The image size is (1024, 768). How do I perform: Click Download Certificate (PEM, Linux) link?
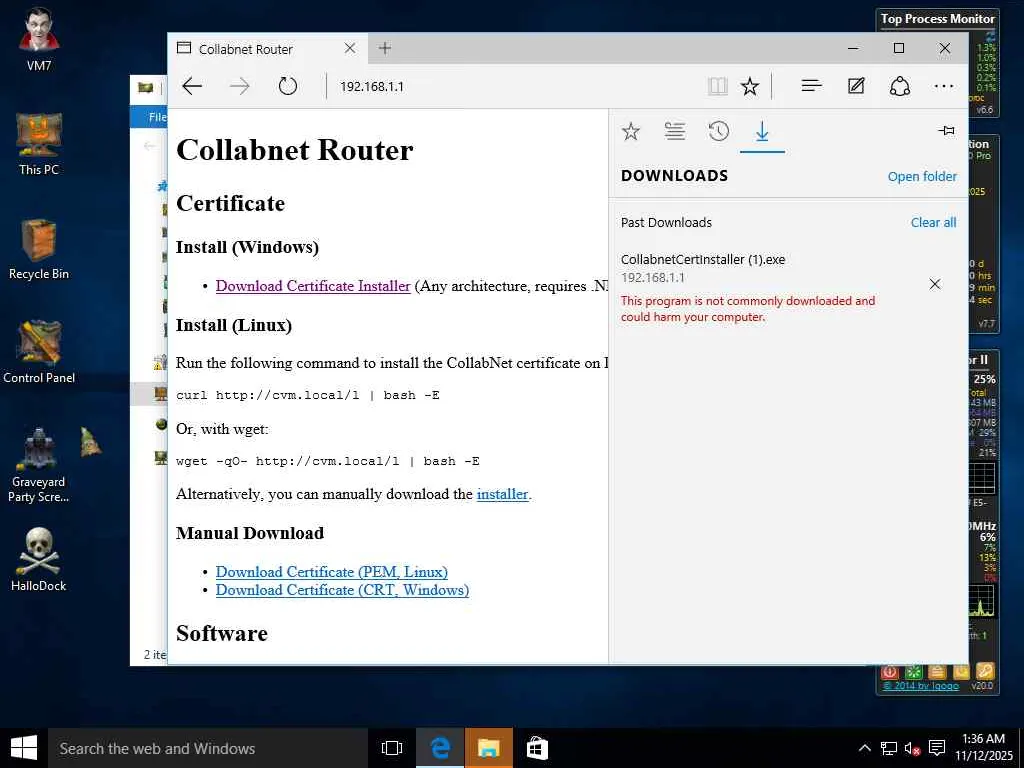[332, 572]
